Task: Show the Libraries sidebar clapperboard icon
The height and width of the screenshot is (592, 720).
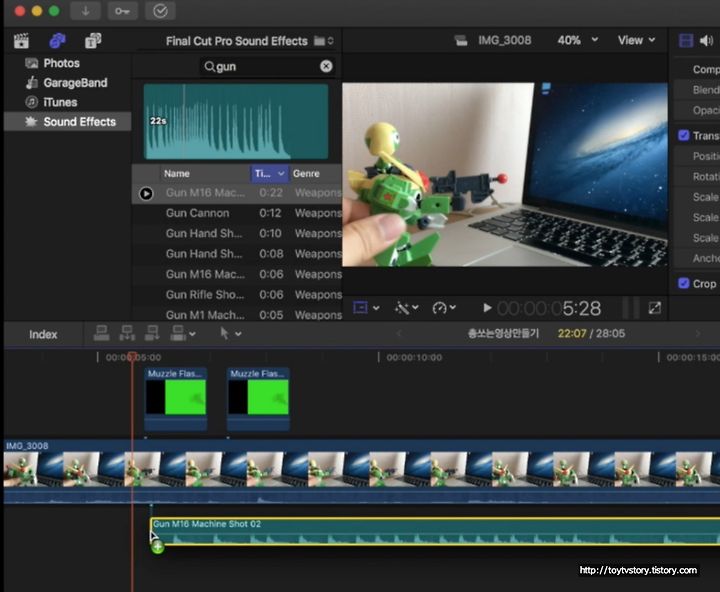Action: pyautogui.click(x=21, y=41)
